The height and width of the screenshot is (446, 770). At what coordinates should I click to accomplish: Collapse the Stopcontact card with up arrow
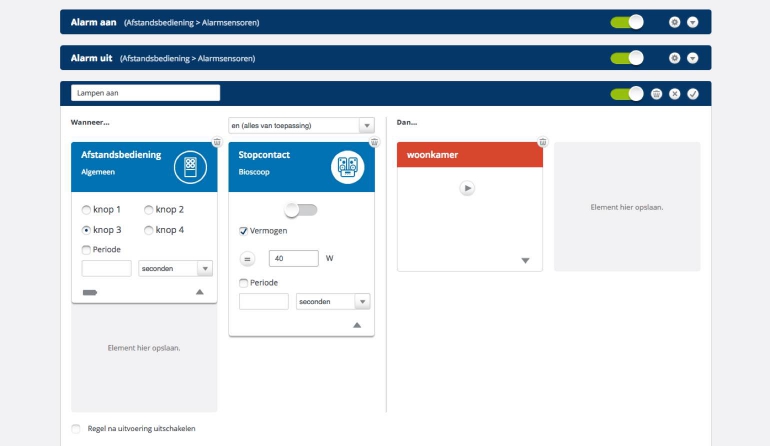coord(356,325)
